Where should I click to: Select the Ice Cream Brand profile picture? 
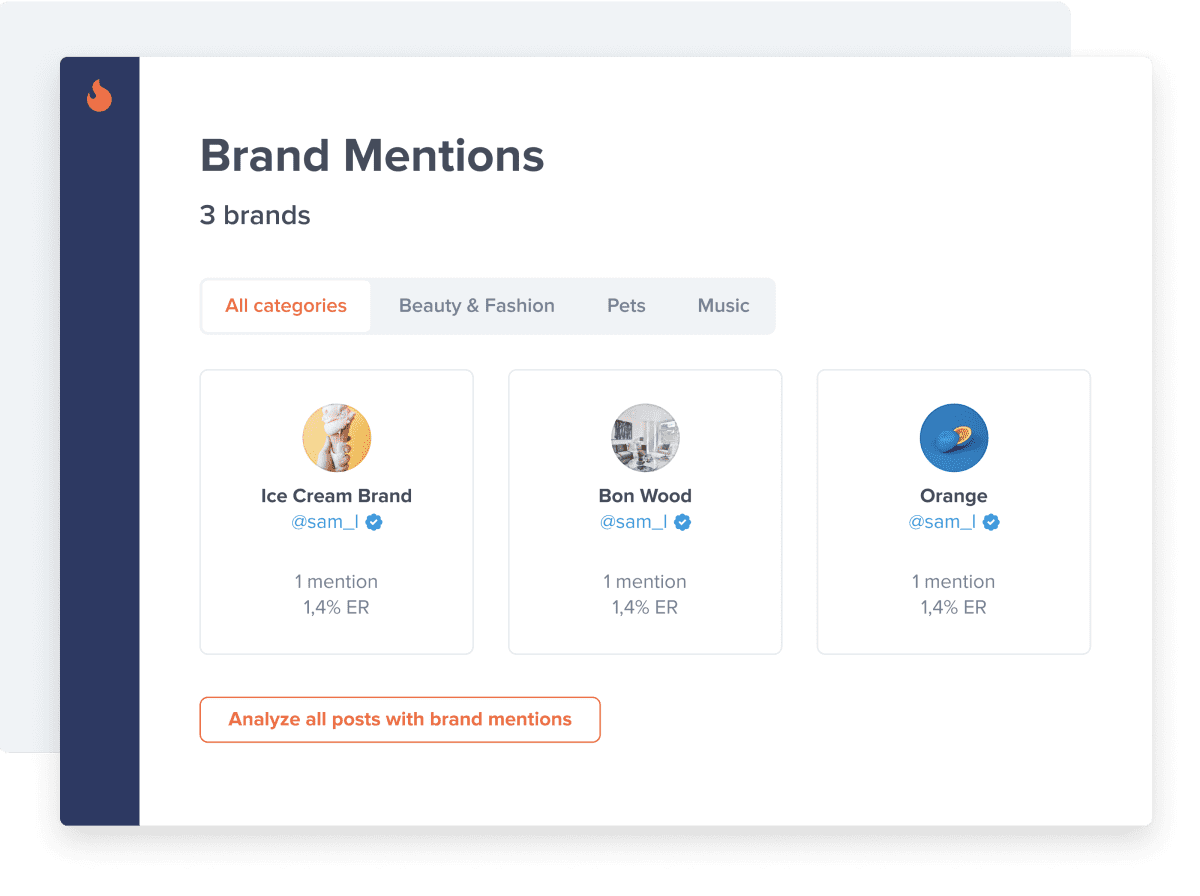(x=336, y=437)
